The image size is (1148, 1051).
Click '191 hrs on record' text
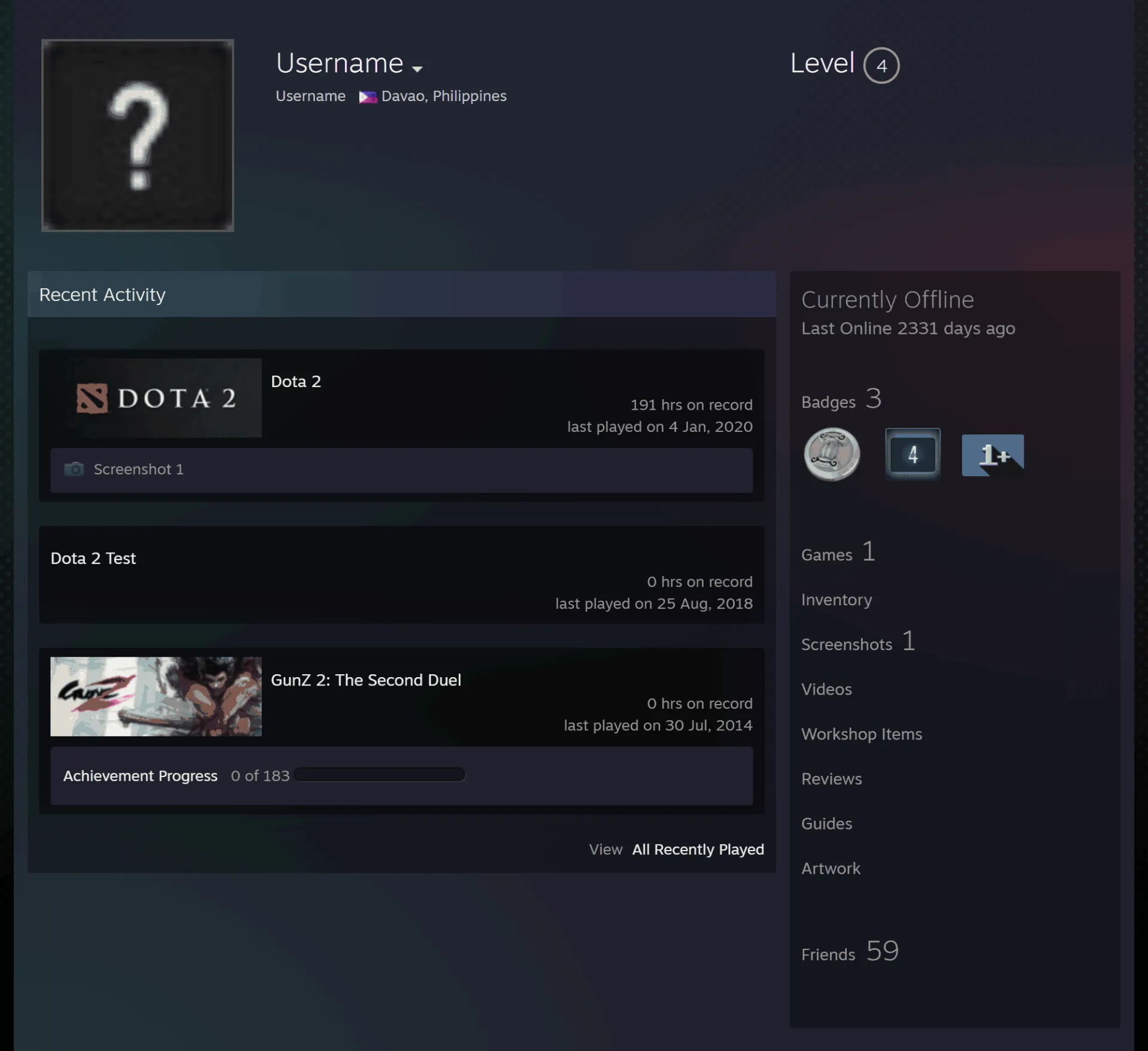[691, 405]
